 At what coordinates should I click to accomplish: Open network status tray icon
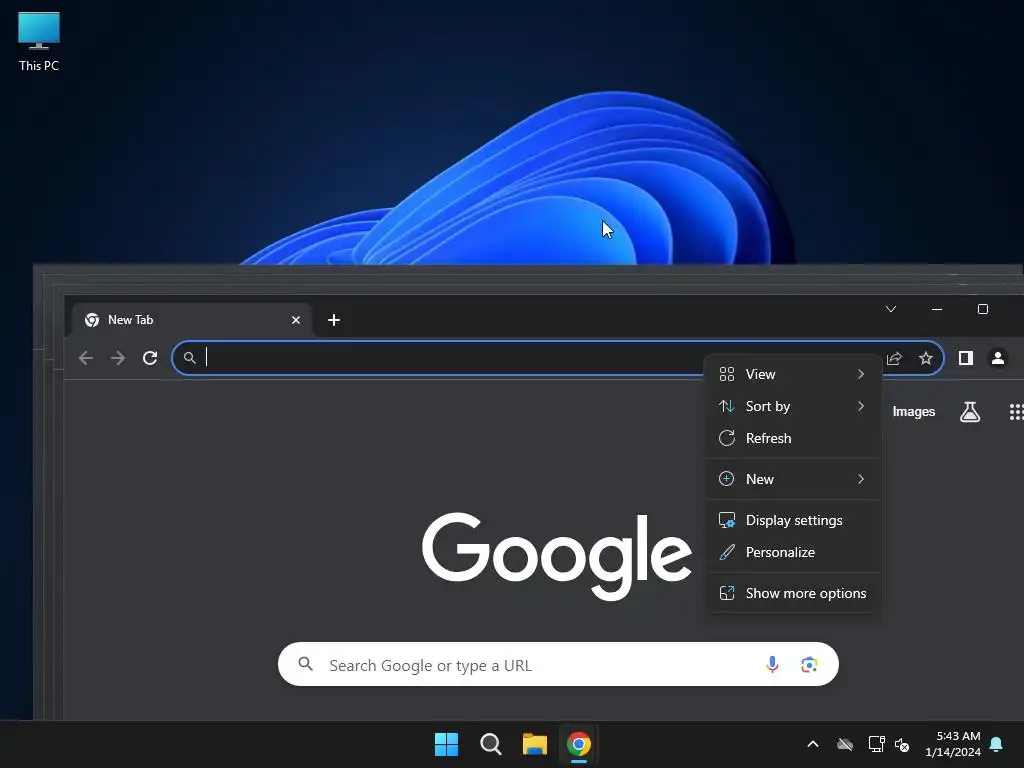coord(876,744)
